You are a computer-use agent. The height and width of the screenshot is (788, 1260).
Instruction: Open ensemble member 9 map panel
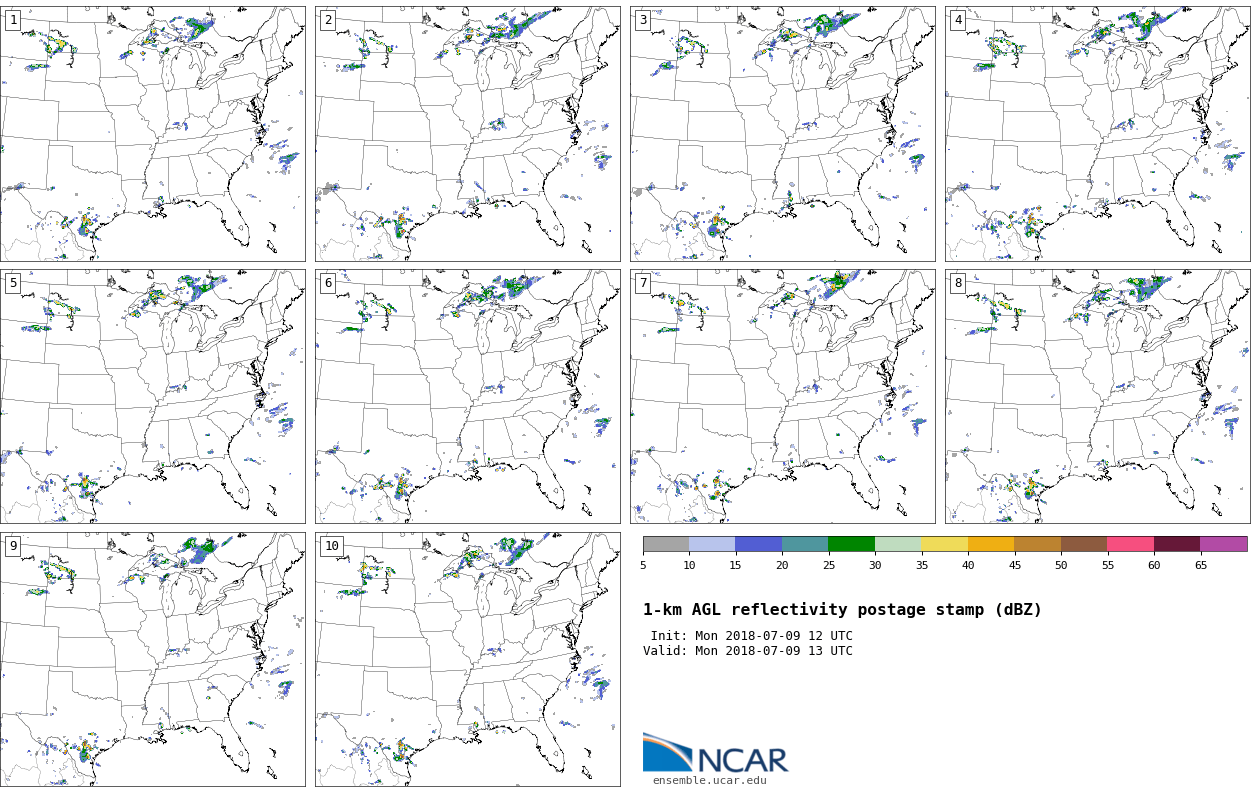click(x=153, y=659)
